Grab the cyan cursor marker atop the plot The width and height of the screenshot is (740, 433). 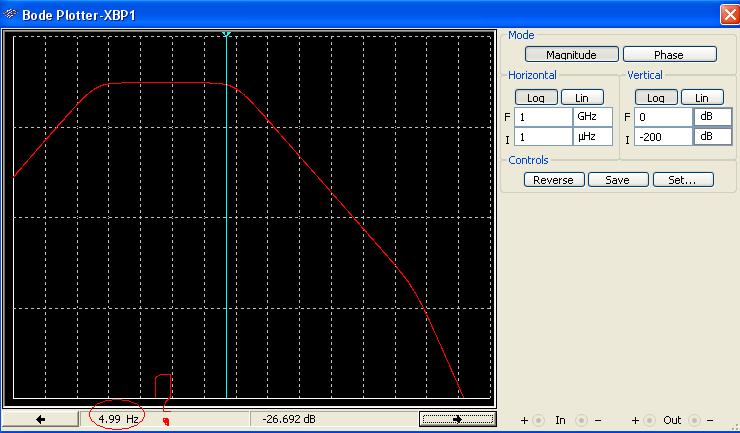click(x=227, y=35)
